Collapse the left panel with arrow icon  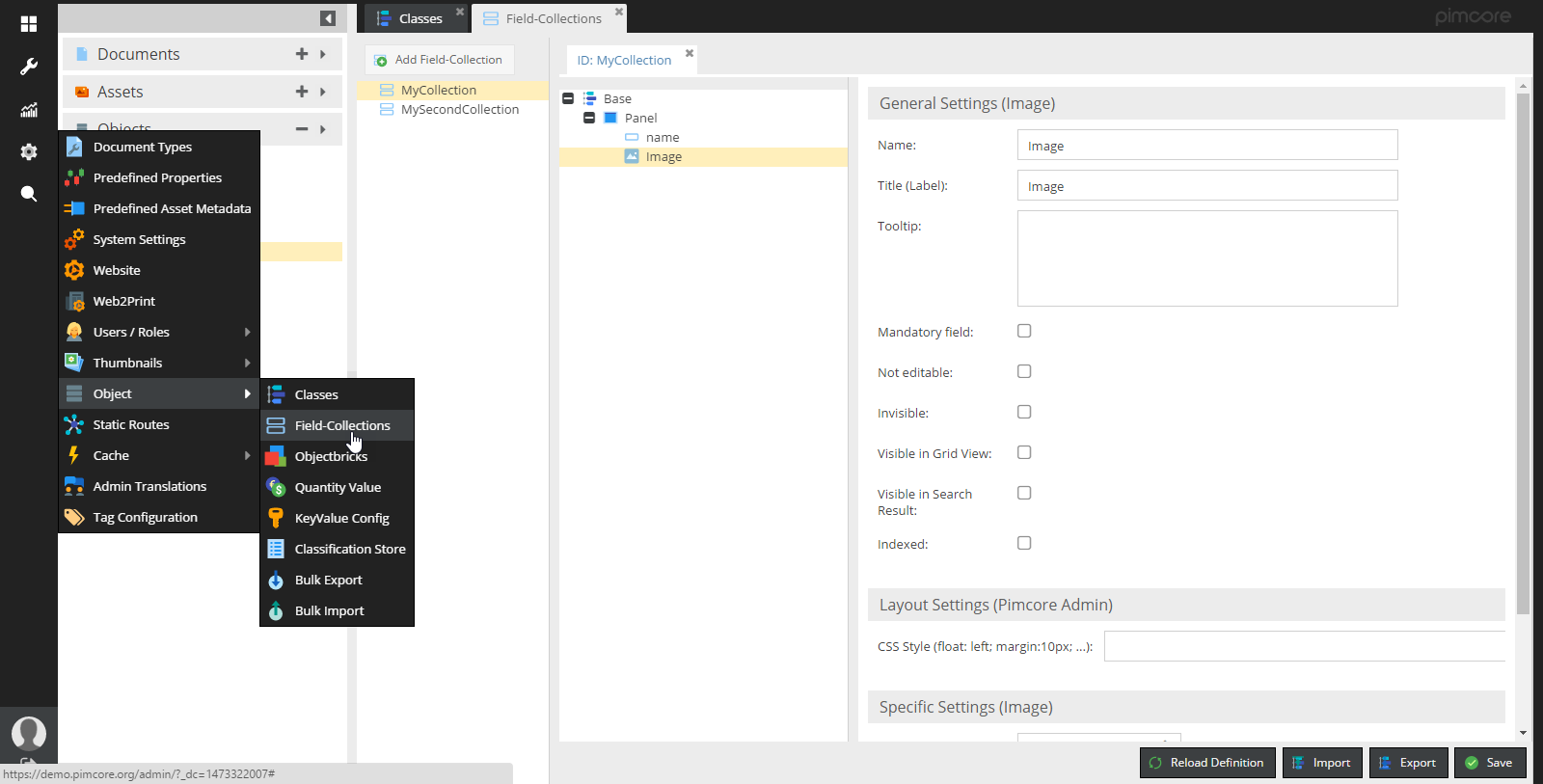pyautogui.click(x=328, y=18)
